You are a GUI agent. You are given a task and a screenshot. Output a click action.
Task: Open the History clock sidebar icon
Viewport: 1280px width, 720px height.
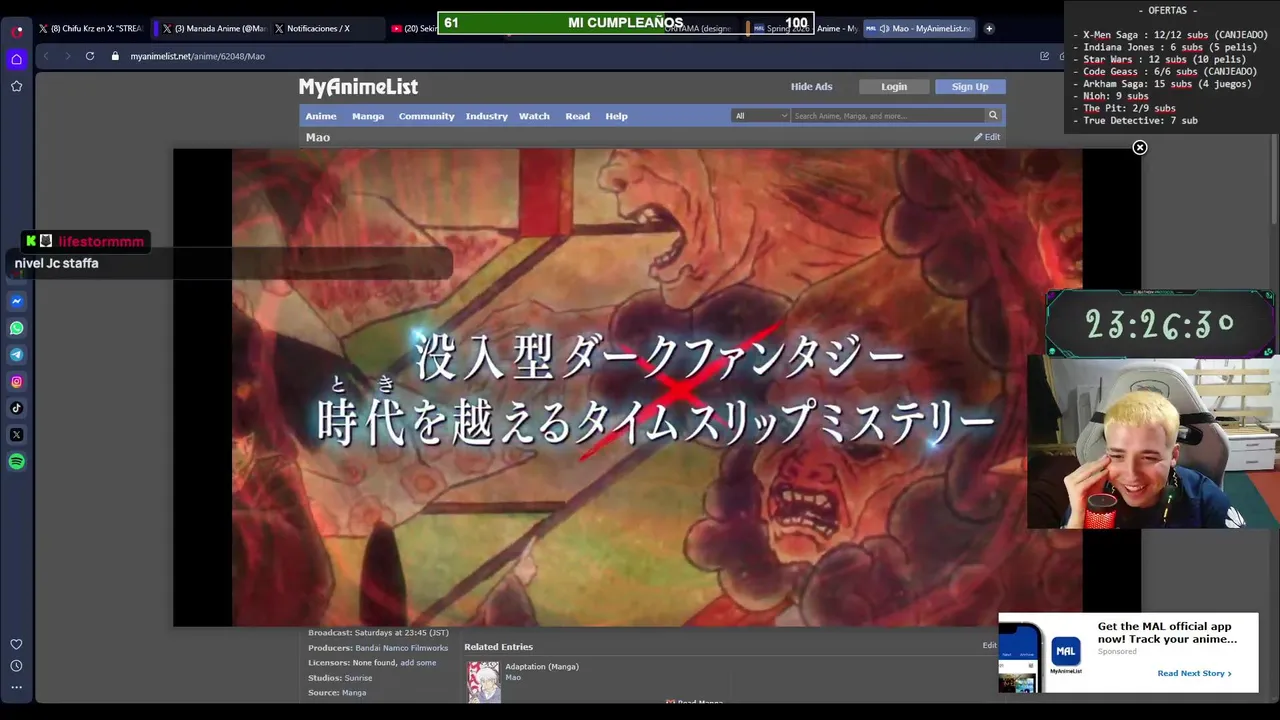[x=16, y=666]
